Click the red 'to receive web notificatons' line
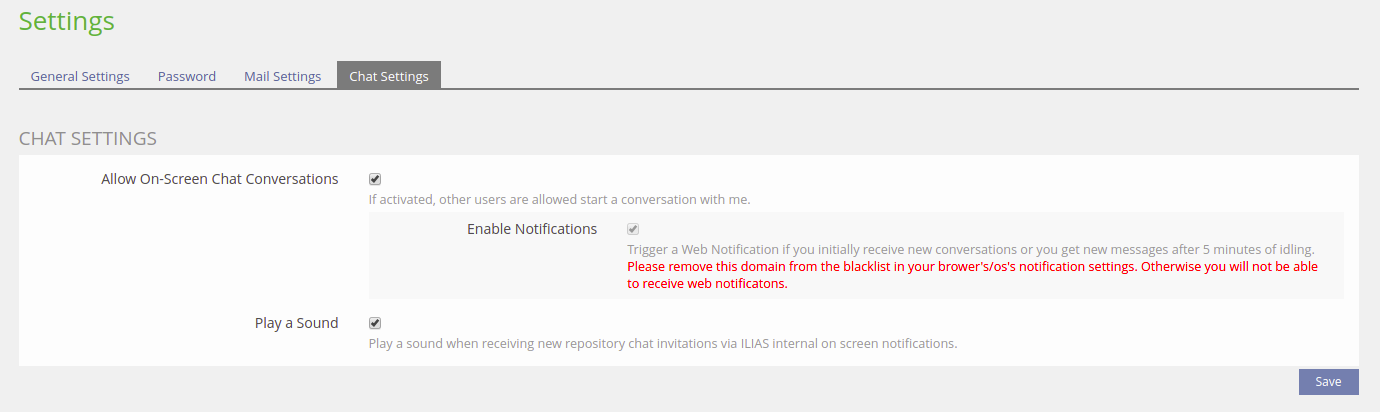 [708, 284]
